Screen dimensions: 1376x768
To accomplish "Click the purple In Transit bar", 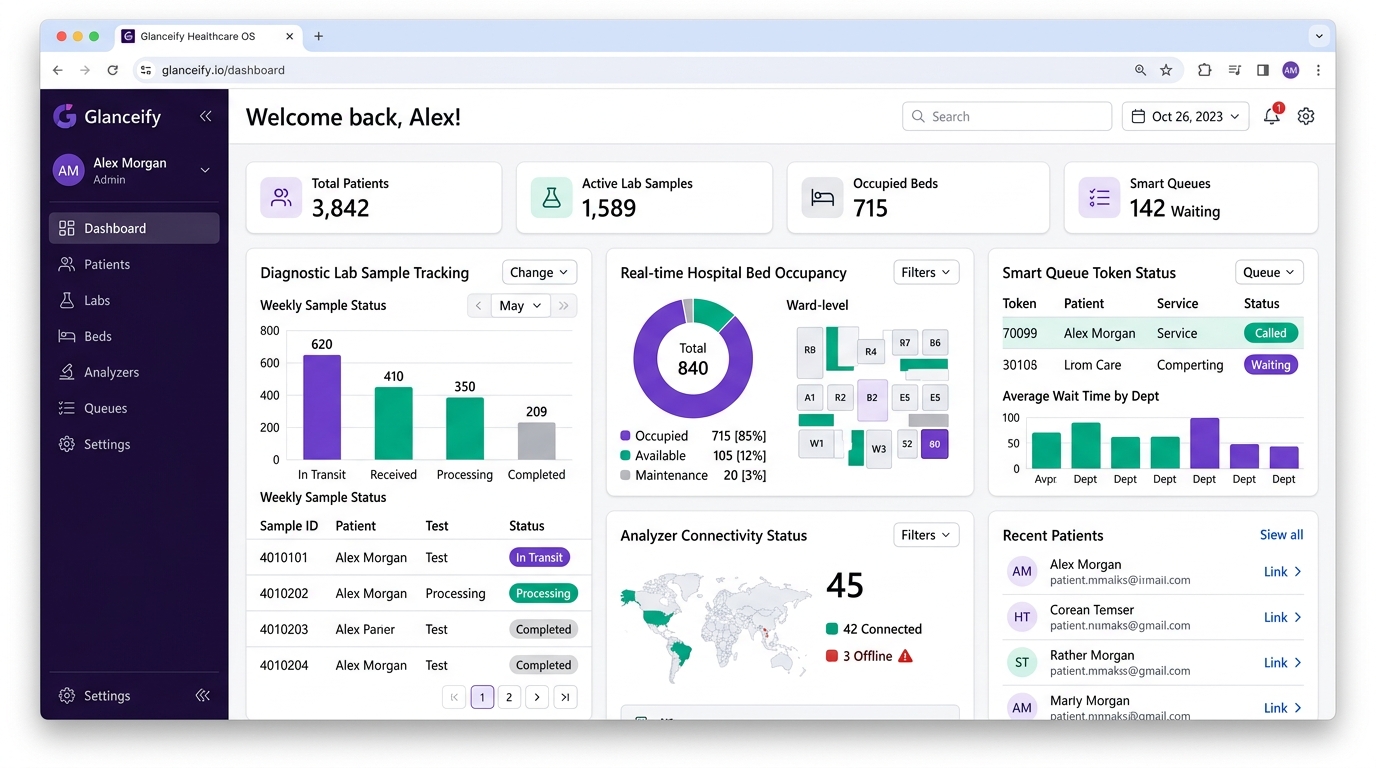I will [322, 407].
